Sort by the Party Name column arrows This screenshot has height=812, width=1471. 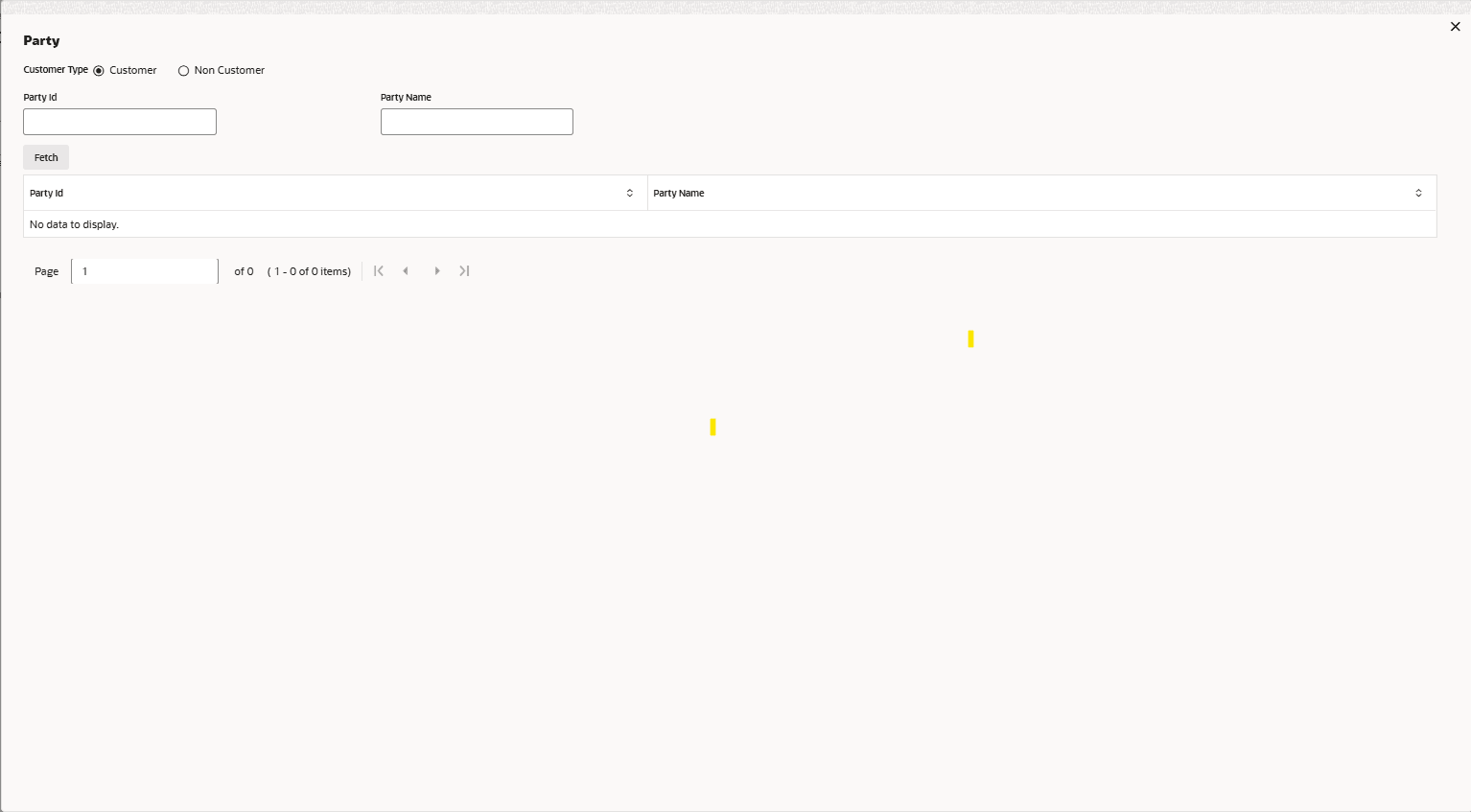click(1418, 193)
